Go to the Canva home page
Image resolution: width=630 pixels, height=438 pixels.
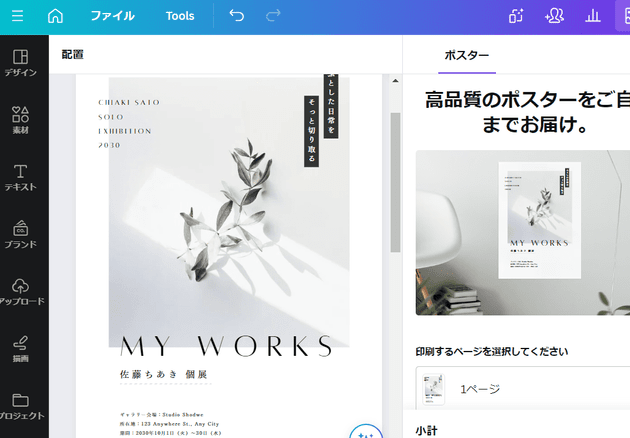(x=55, y=16)
